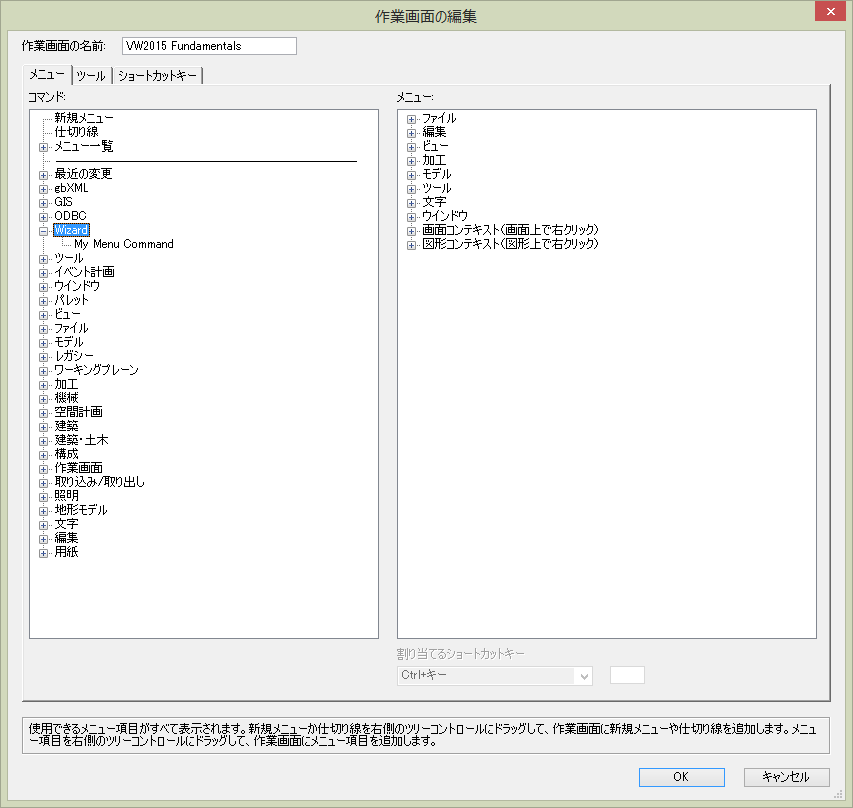Expand 画面コンテキスト menu node
The width and height of the screenshot is (853, 808).
411,231
